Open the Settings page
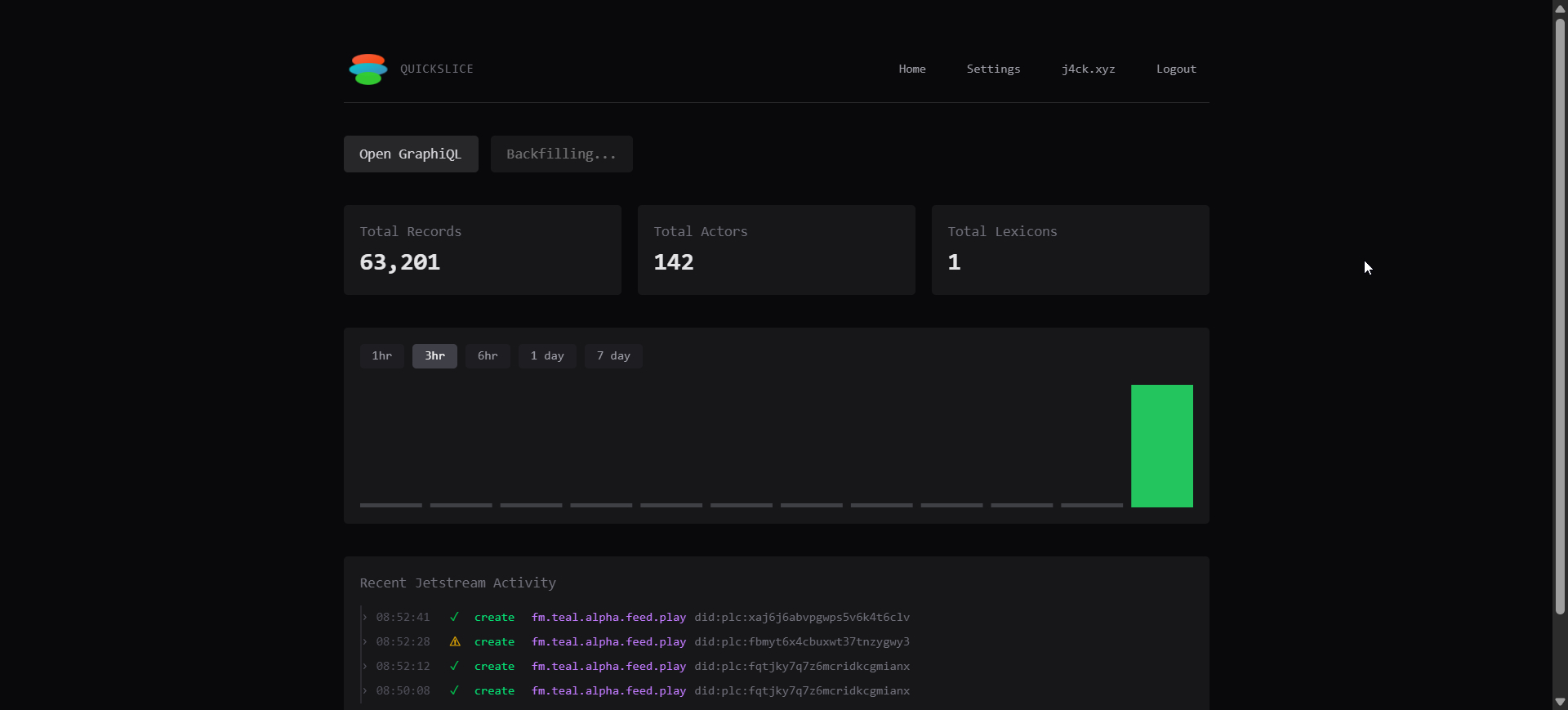 click(993, 69)
